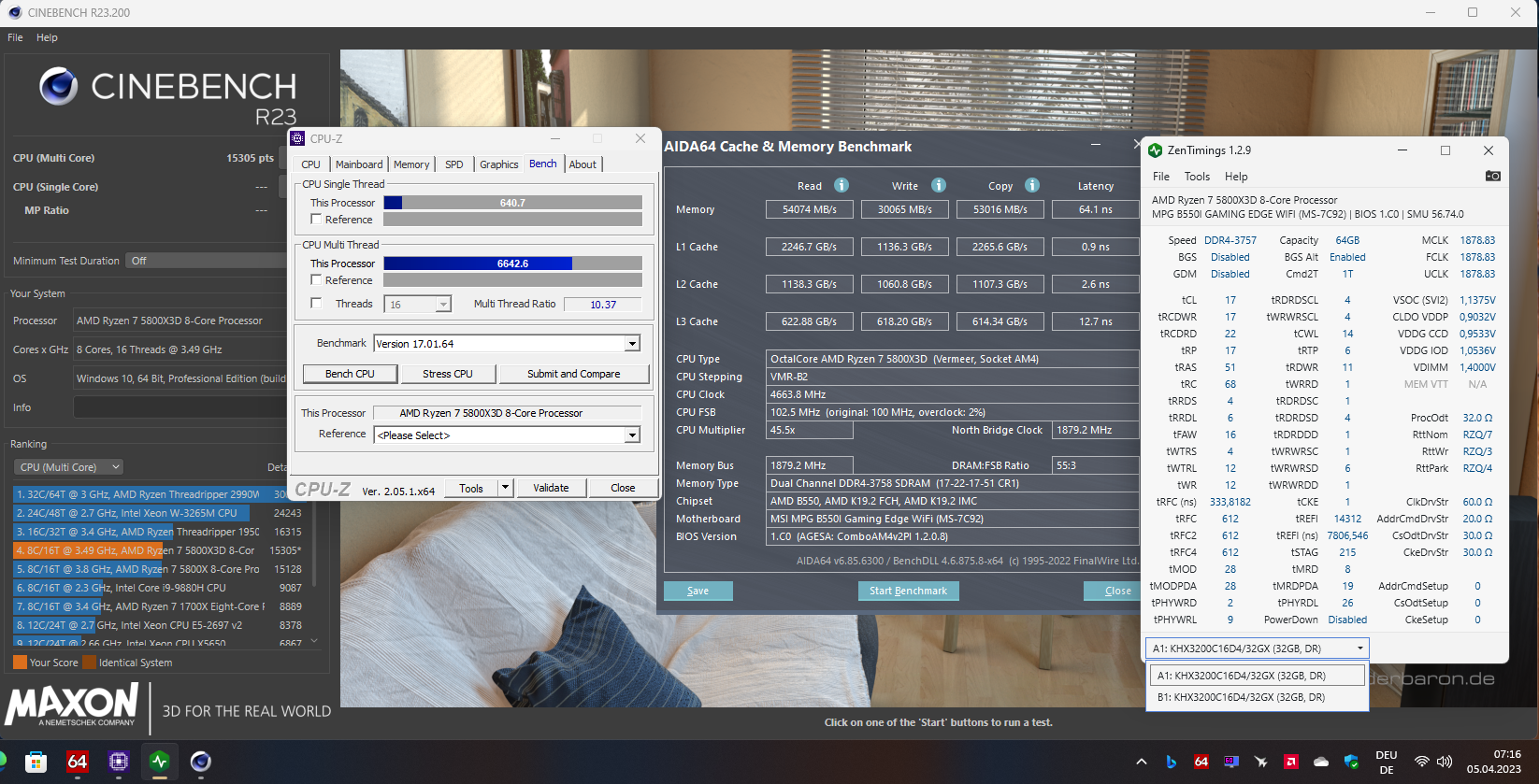The height and width of the screenshot is (784, 1539).
Task: Click the Bench CPU button
Action: (350, 374)
